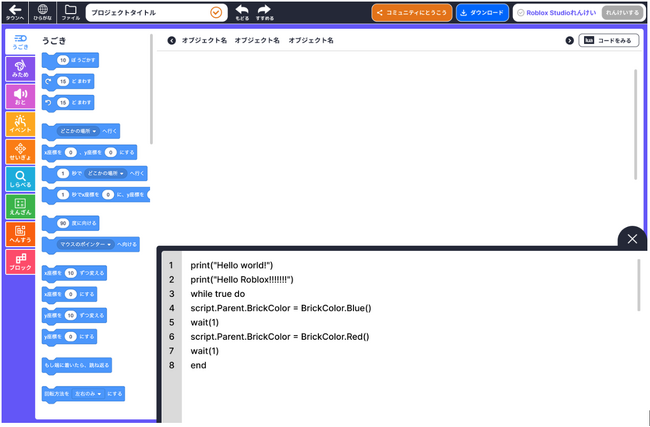Open the ファイル folder menu

tap(70, 12)
